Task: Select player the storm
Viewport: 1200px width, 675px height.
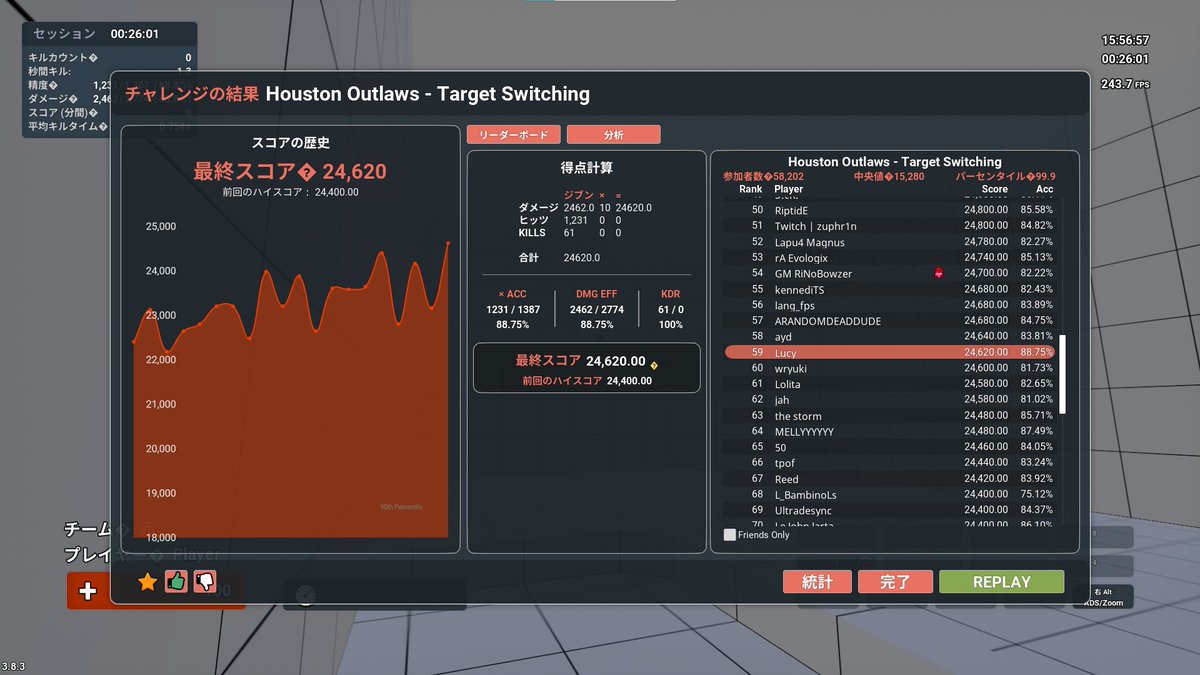Action: pyautogui.click(x=889, y=416)
